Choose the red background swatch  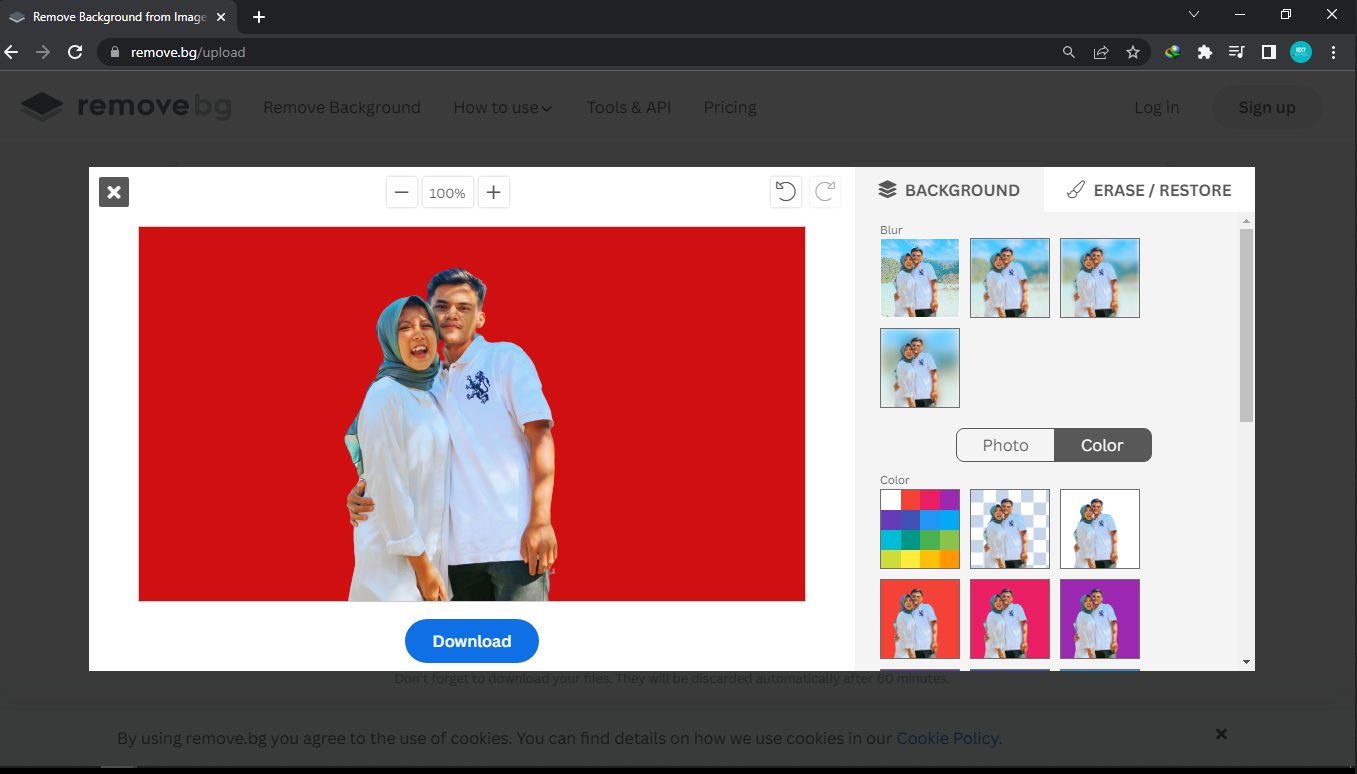(920, 619)
